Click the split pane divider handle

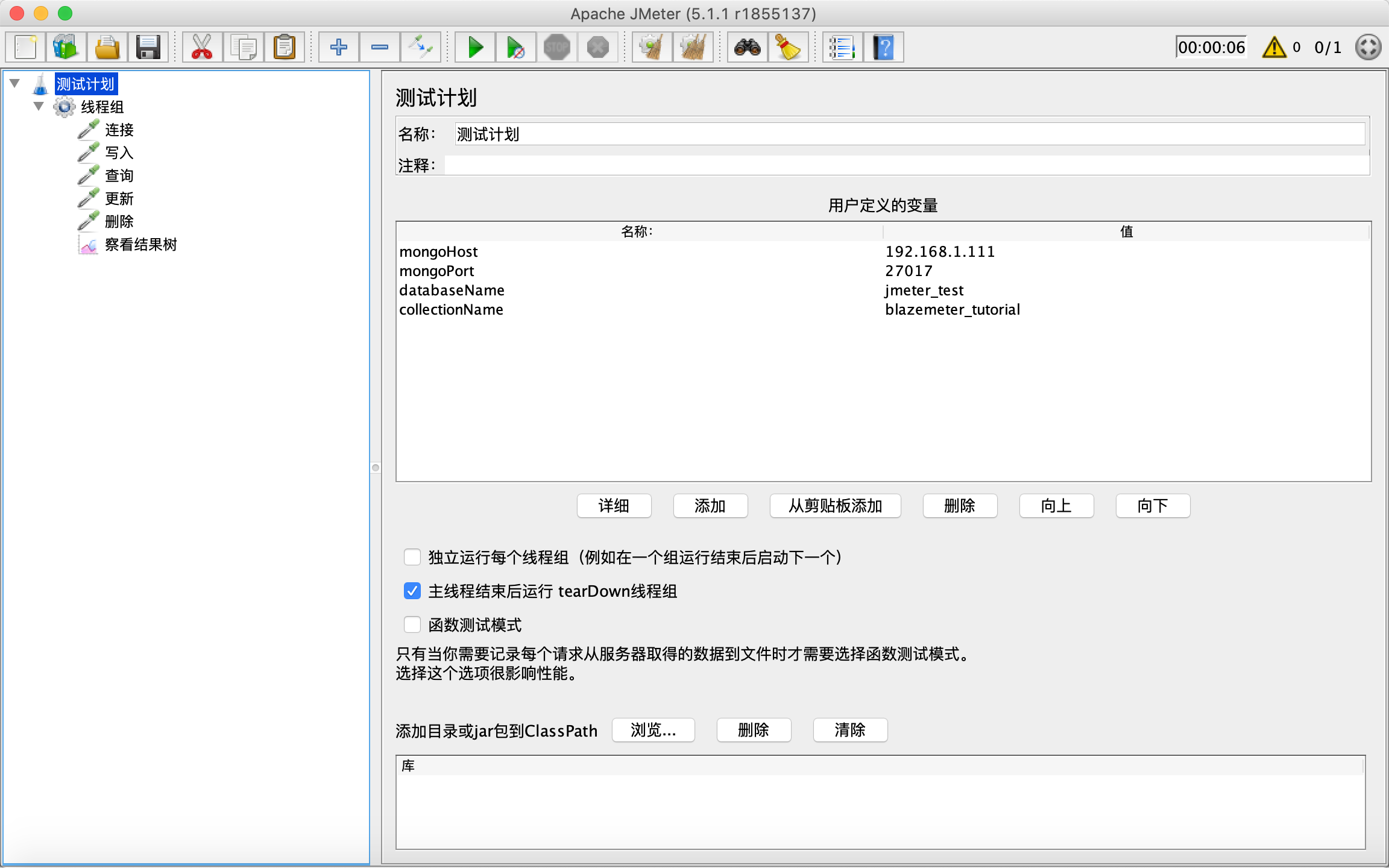coord(376,468)
